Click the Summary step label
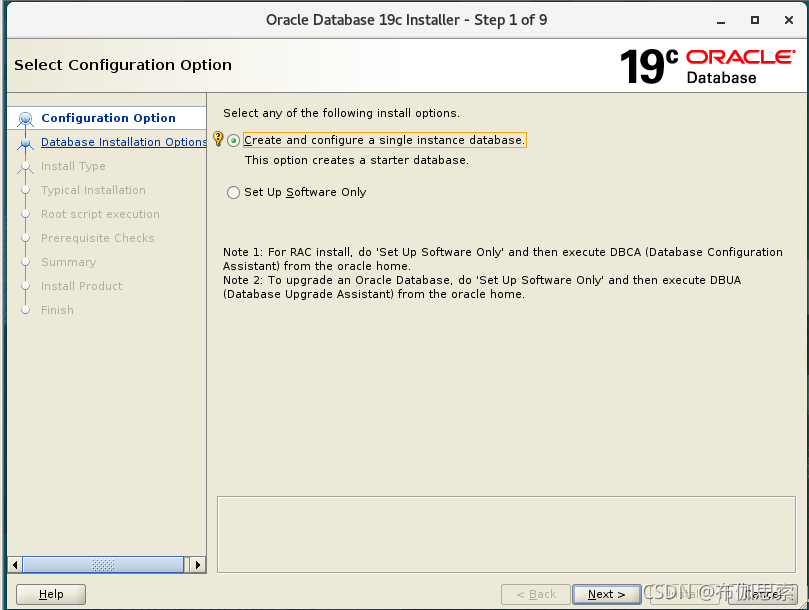The width and height of the screenshot is (809, 610). pos(69,262)
